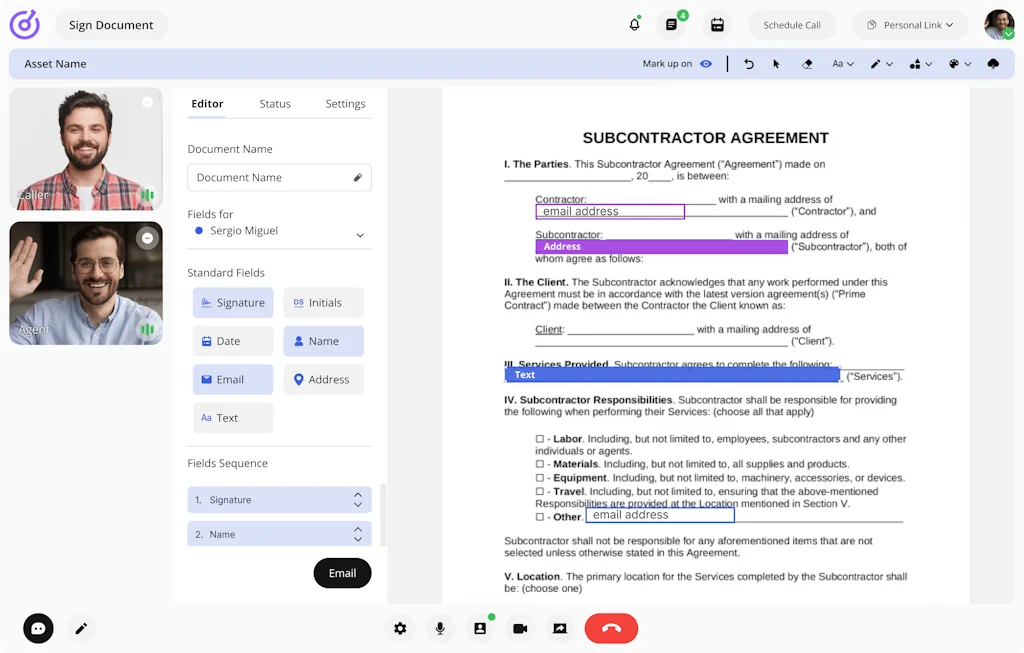Share screen using the bottom bar icon
The width and height of the screenshot is (1024, 653).
click(560, 628)
